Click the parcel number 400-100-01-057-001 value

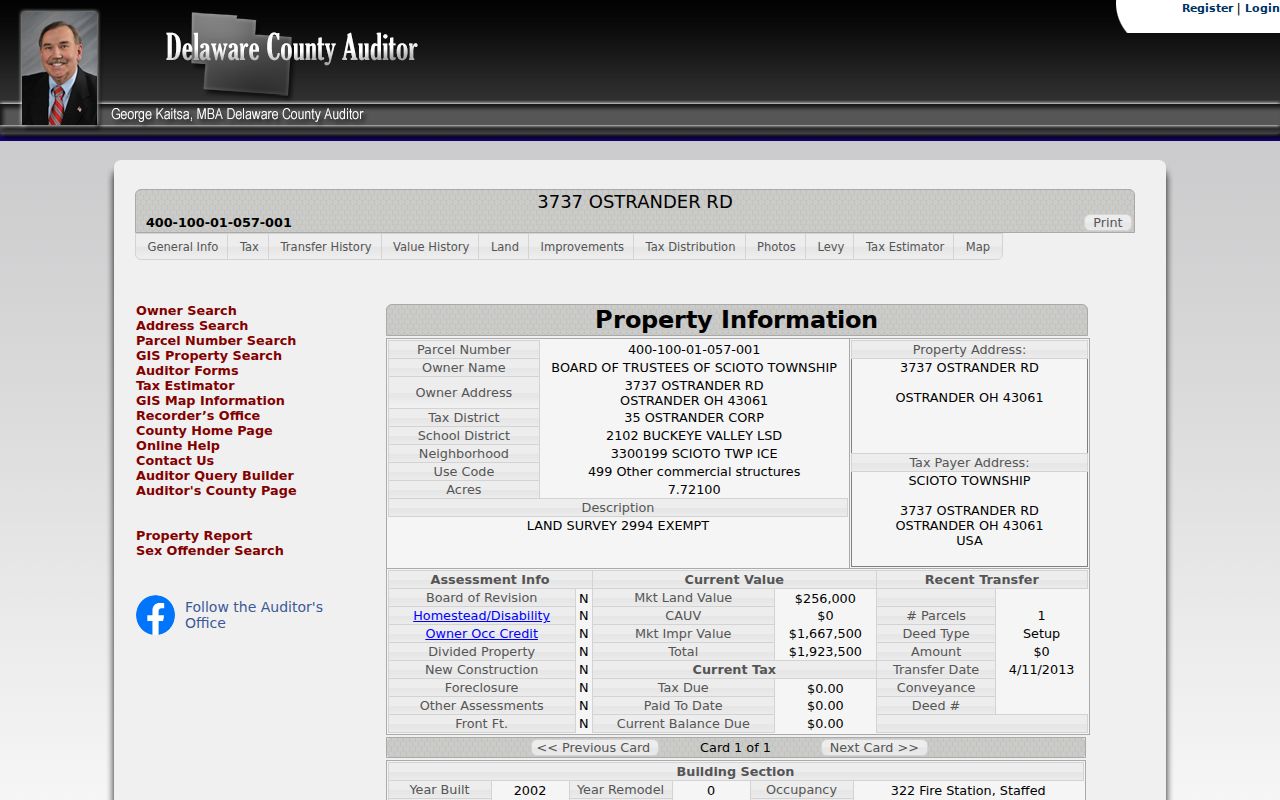(694, 350)
